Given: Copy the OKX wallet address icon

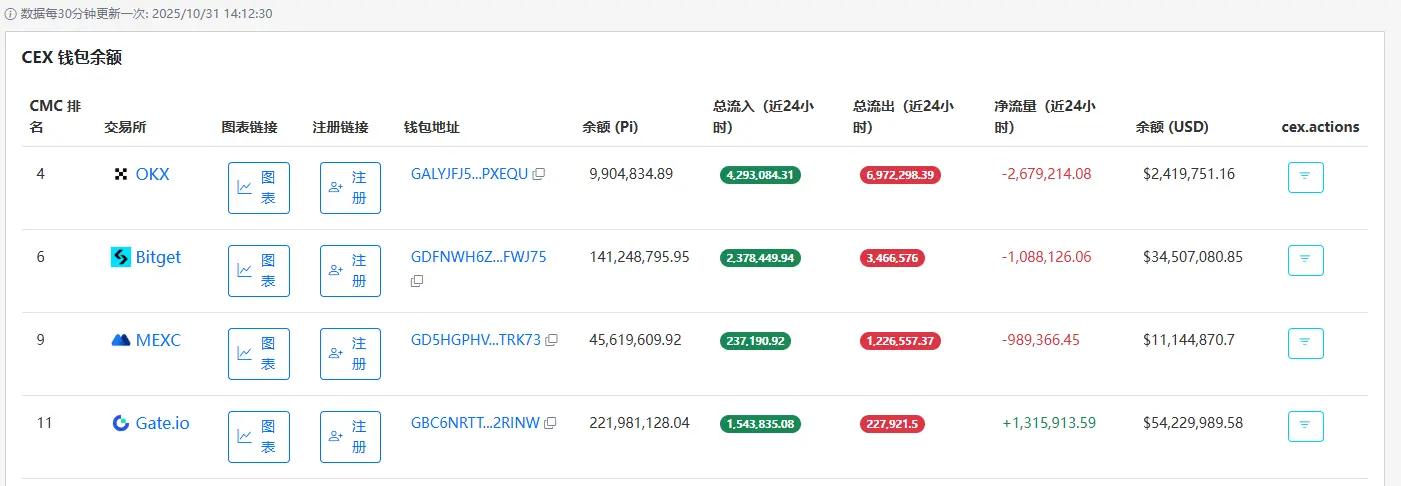Looking at the screenshot, I should 539,174.
